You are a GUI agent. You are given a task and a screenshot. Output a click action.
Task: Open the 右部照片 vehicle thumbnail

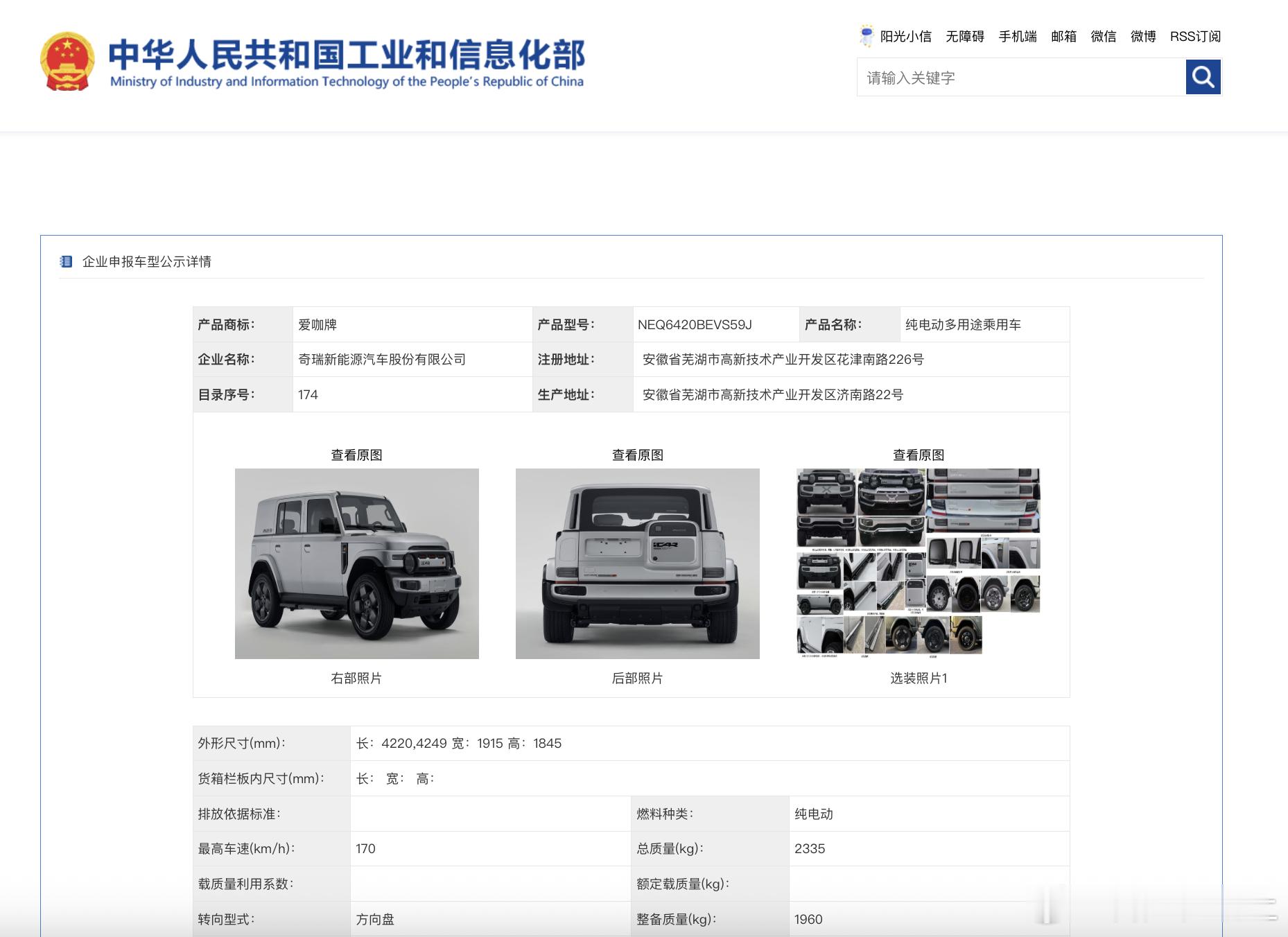[x=356, y=563]
